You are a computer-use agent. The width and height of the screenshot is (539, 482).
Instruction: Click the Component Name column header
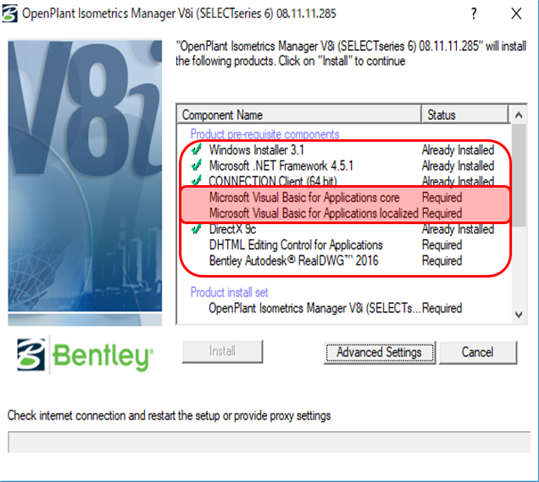299,115
